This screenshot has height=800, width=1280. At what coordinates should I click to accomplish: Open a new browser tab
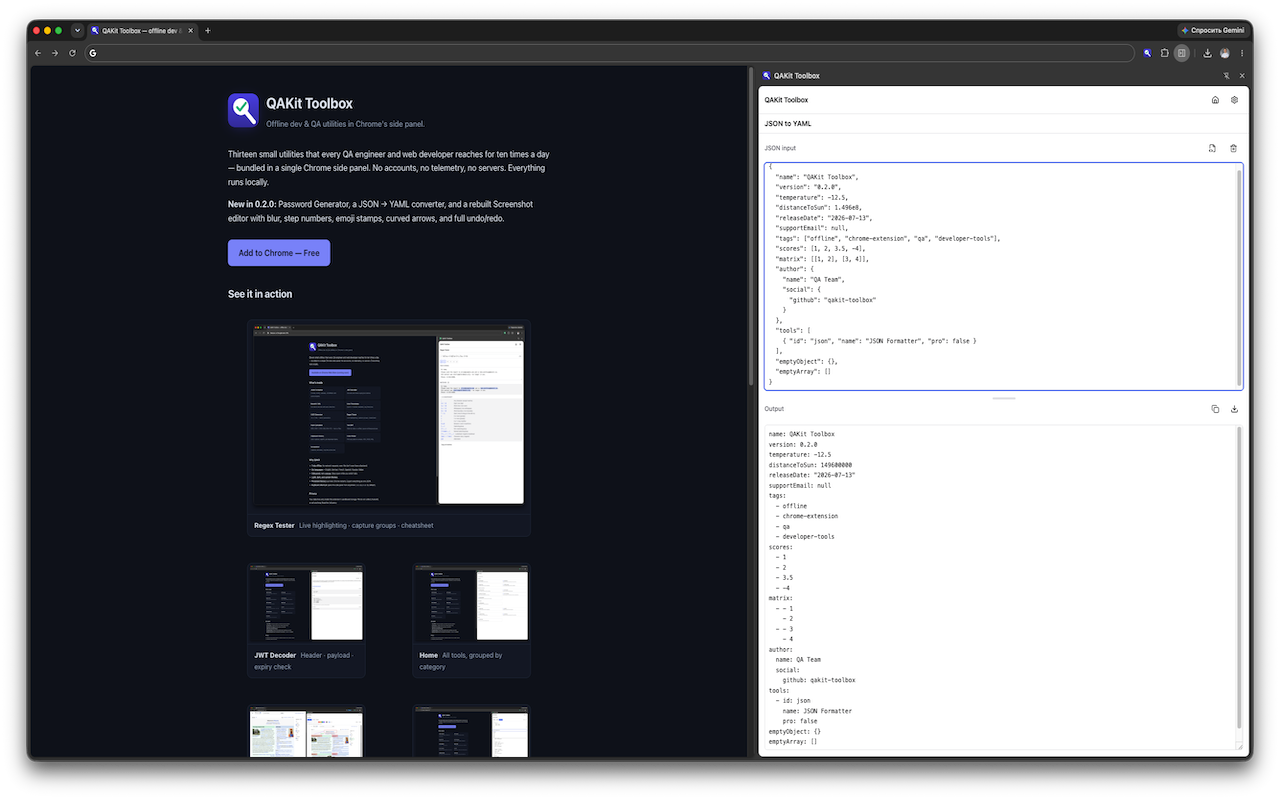(x=208, y=31)
